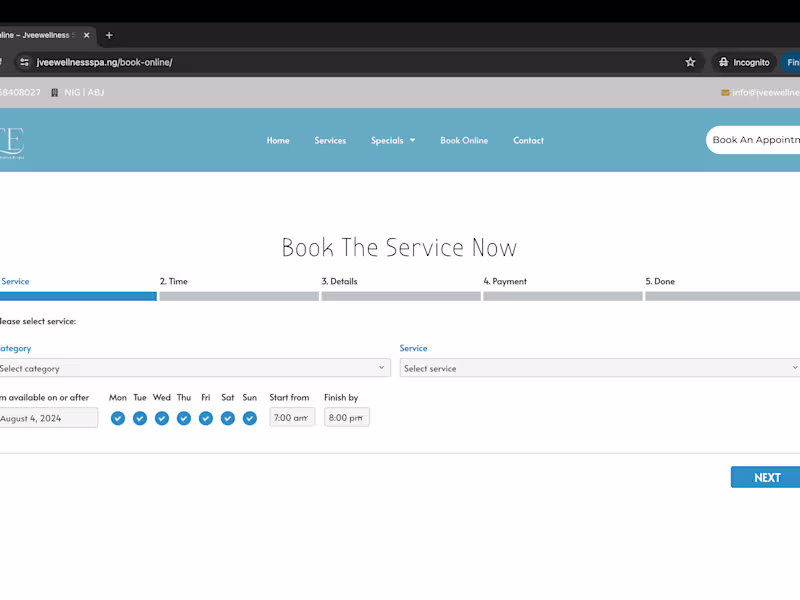
Task: Switch to the Services navigation item
Action: [x=330, y=140]
